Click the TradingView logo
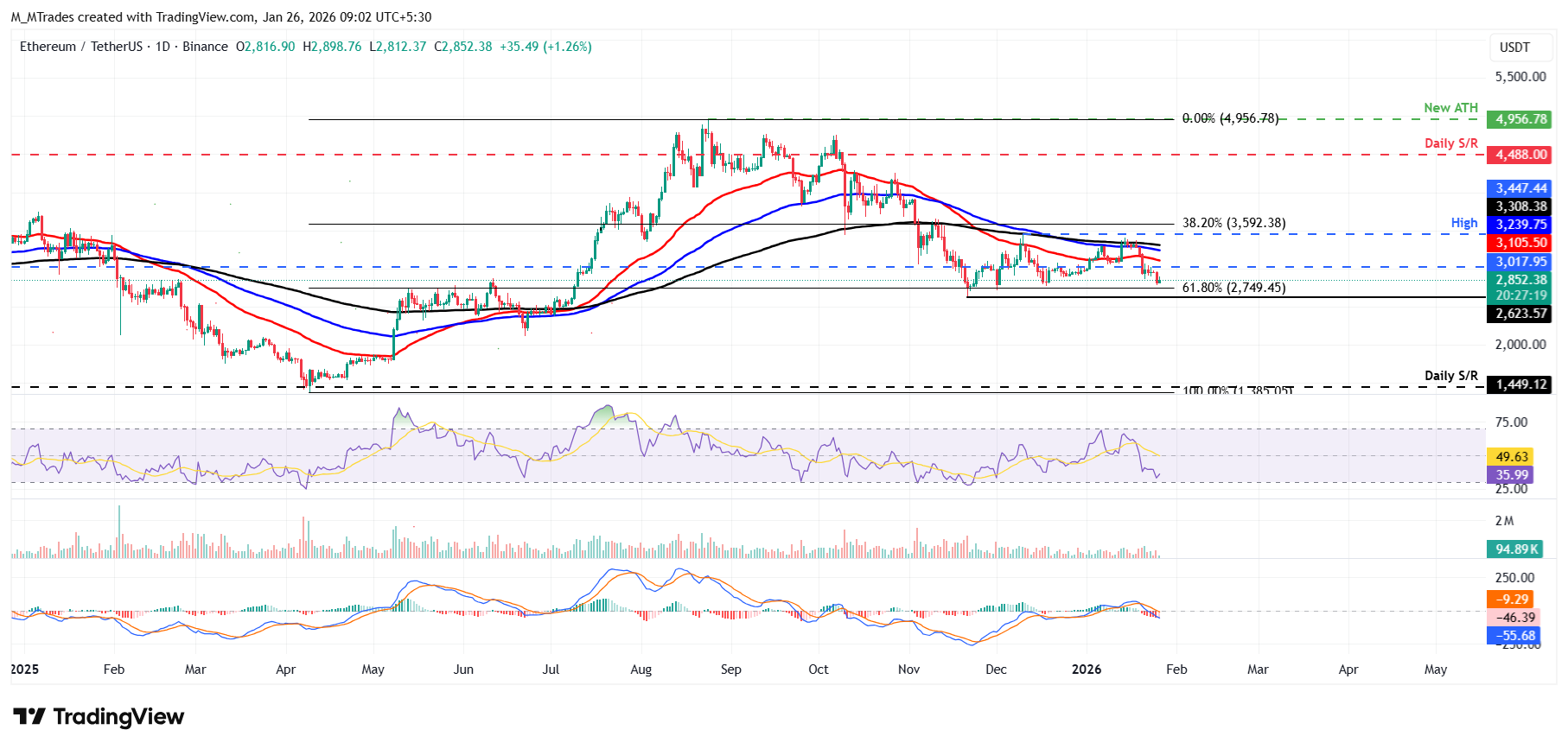The width and height of the screenshot is (1568, 749). click(x=99, y=717)
